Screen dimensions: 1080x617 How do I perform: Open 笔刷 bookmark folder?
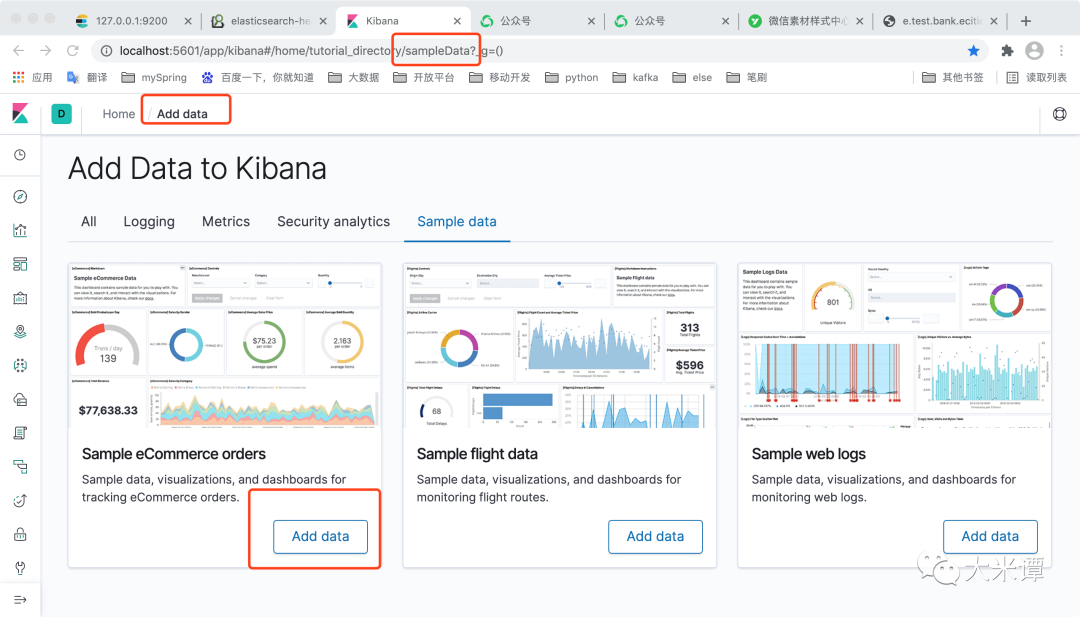pyautogui.click(x=747, y=77)
